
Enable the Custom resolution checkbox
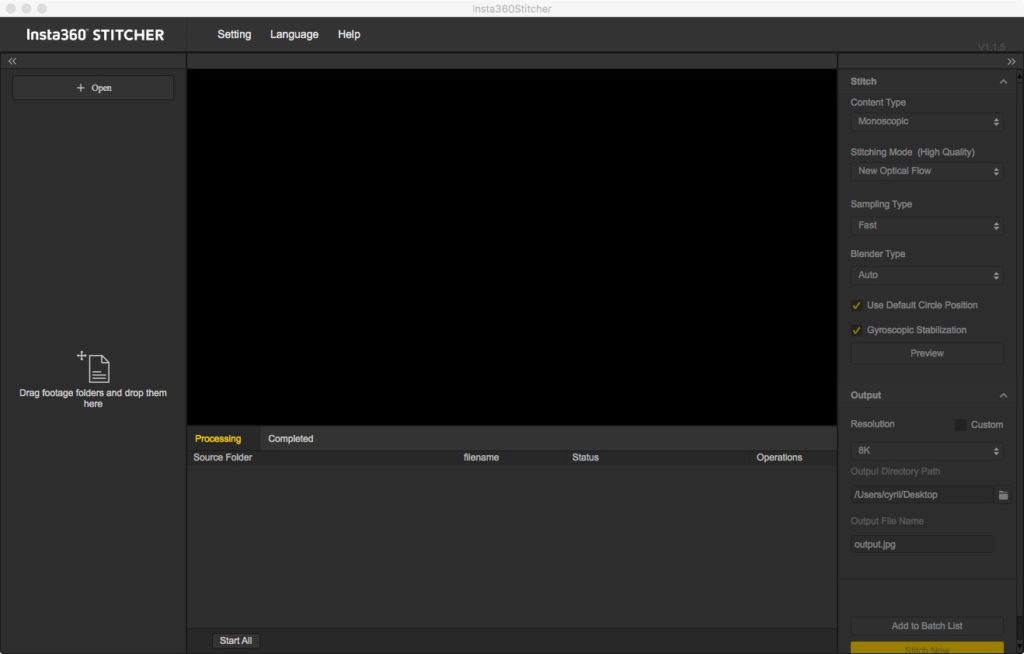tap(960, 425)
